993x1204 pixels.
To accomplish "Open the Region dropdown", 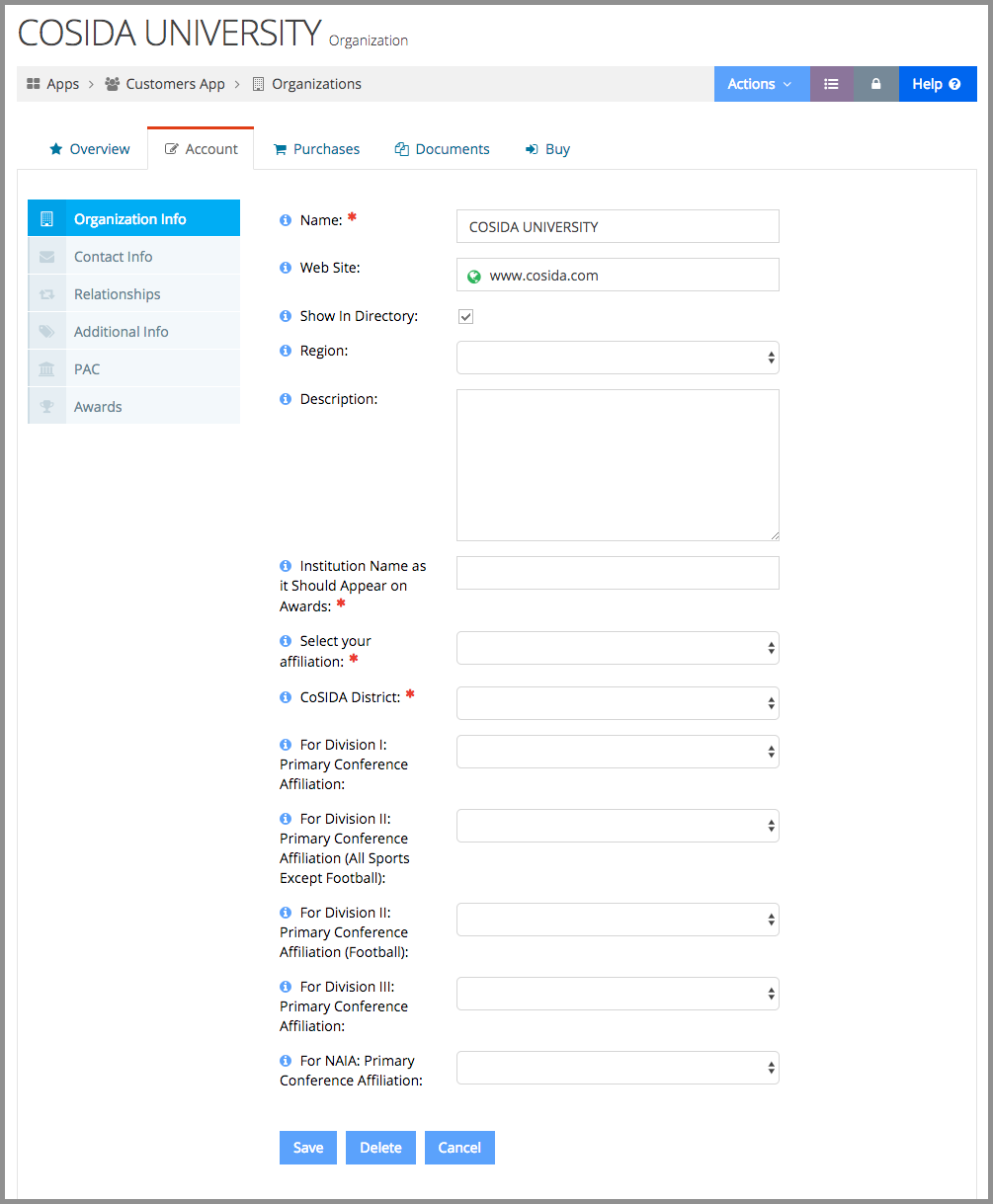I will pyautogui.click(x=618, y=358).
